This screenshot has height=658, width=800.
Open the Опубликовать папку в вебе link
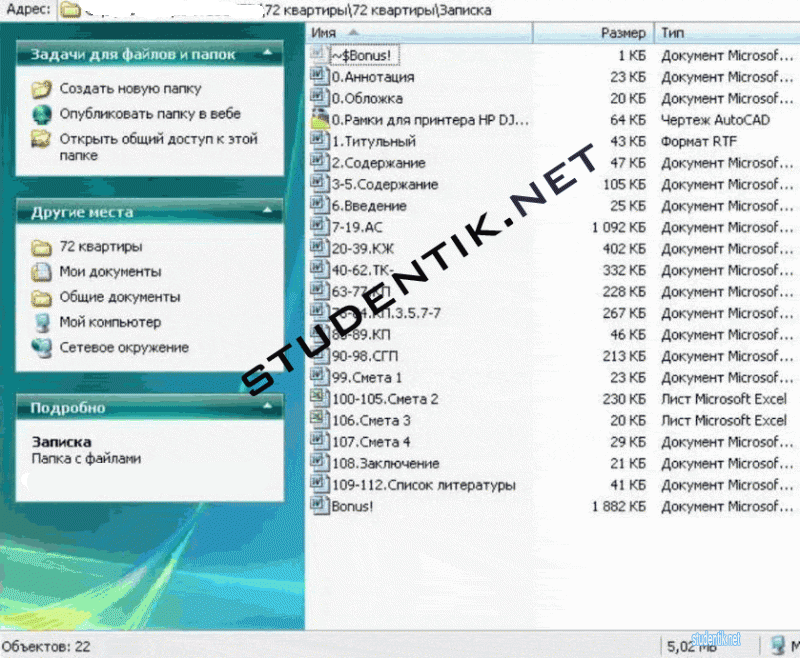[x=150, y=113]
